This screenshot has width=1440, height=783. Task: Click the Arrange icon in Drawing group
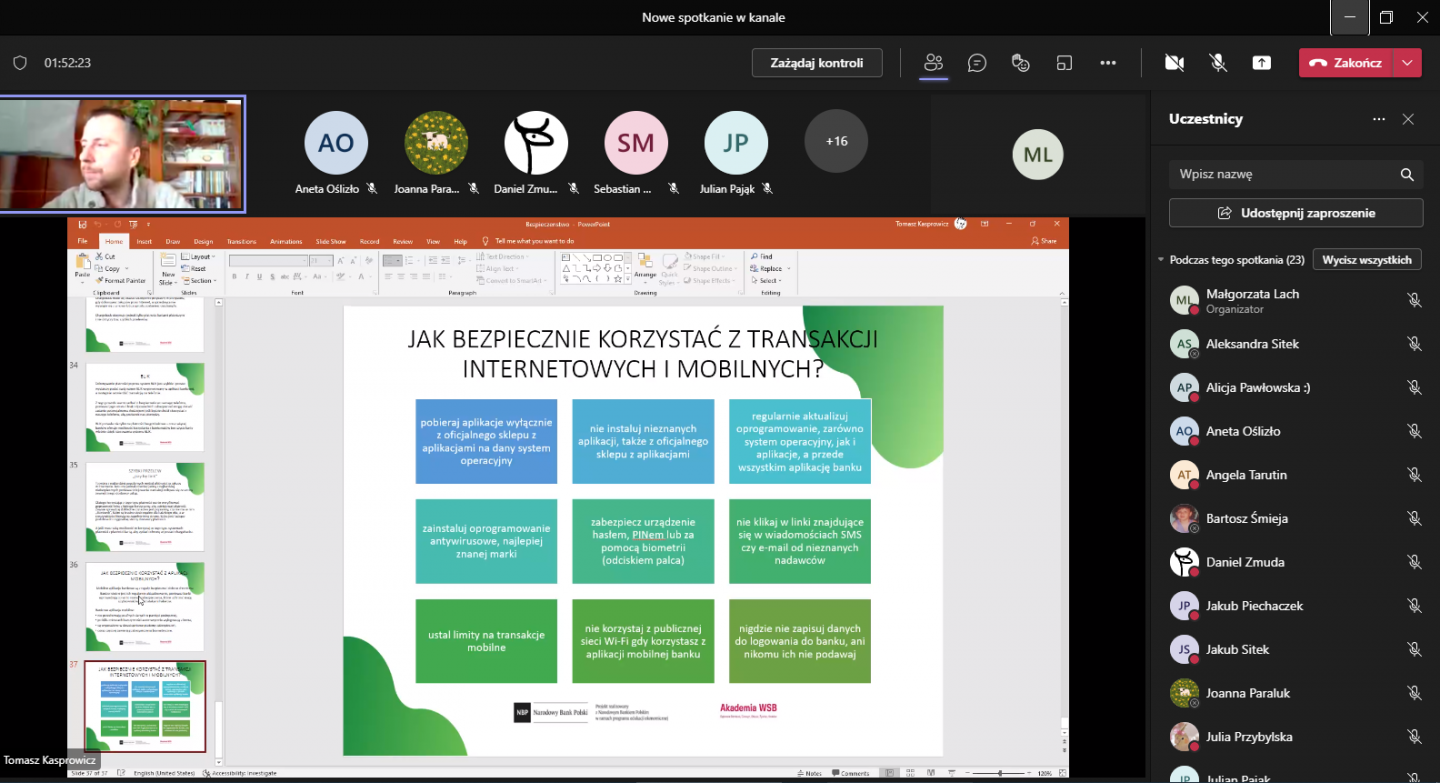coord(645,267)
